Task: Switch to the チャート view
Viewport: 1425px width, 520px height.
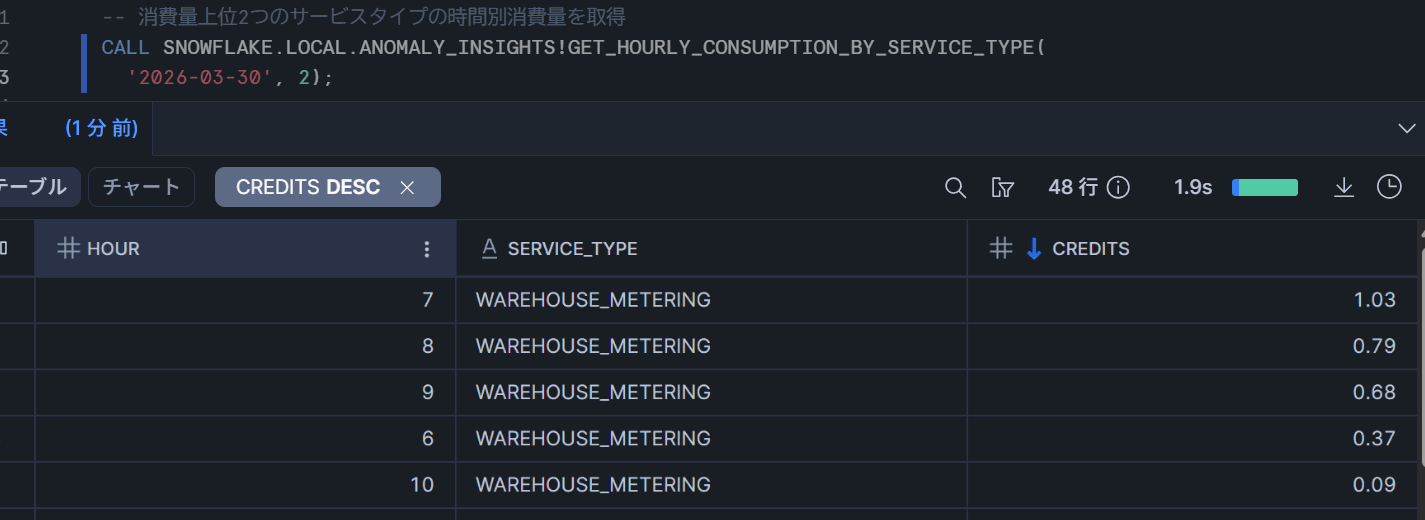Action: 141,187
